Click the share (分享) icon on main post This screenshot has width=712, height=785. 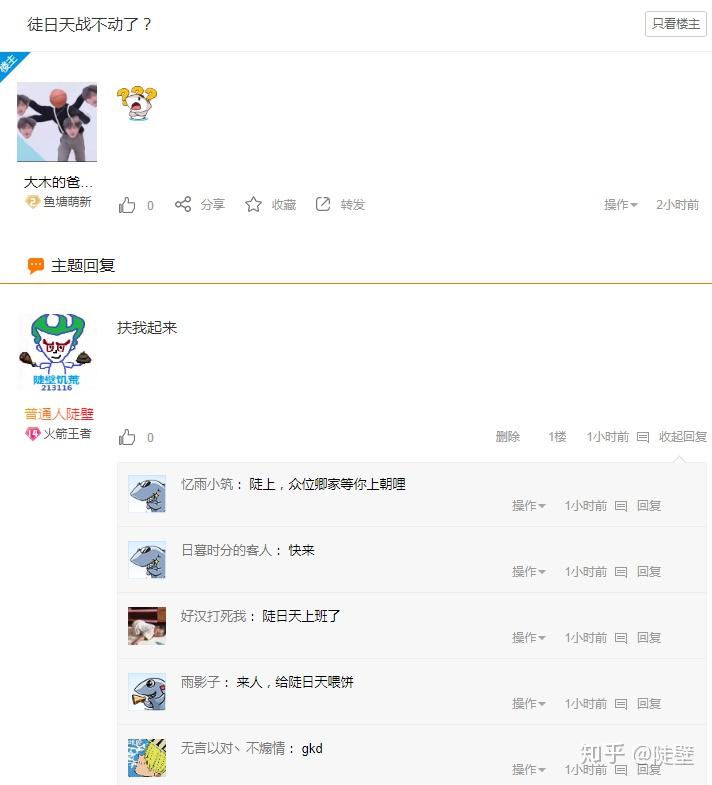(183, 204)
